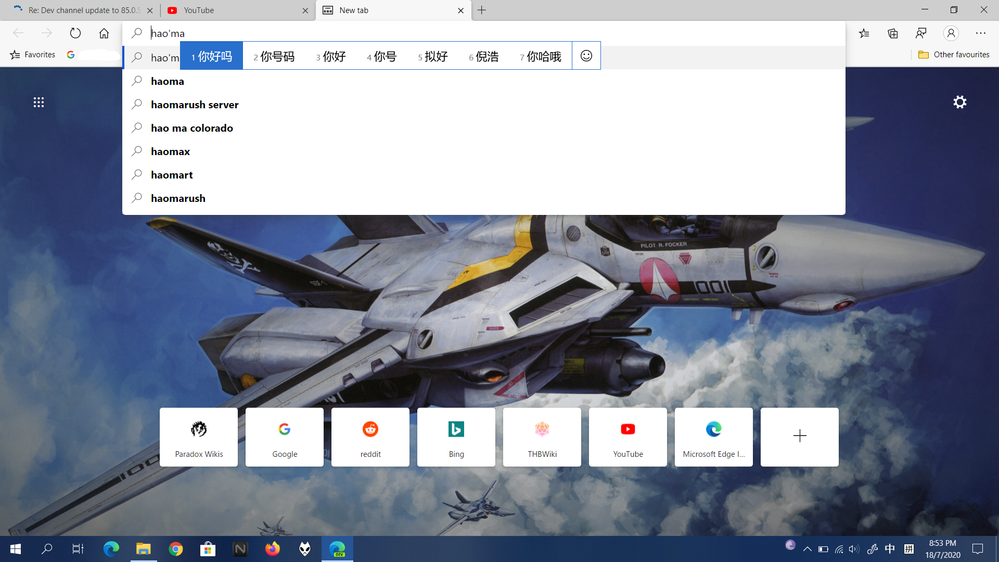Reload the page with refresh icon
This screenshot has width=999, height=562.
tap(75, 33)
